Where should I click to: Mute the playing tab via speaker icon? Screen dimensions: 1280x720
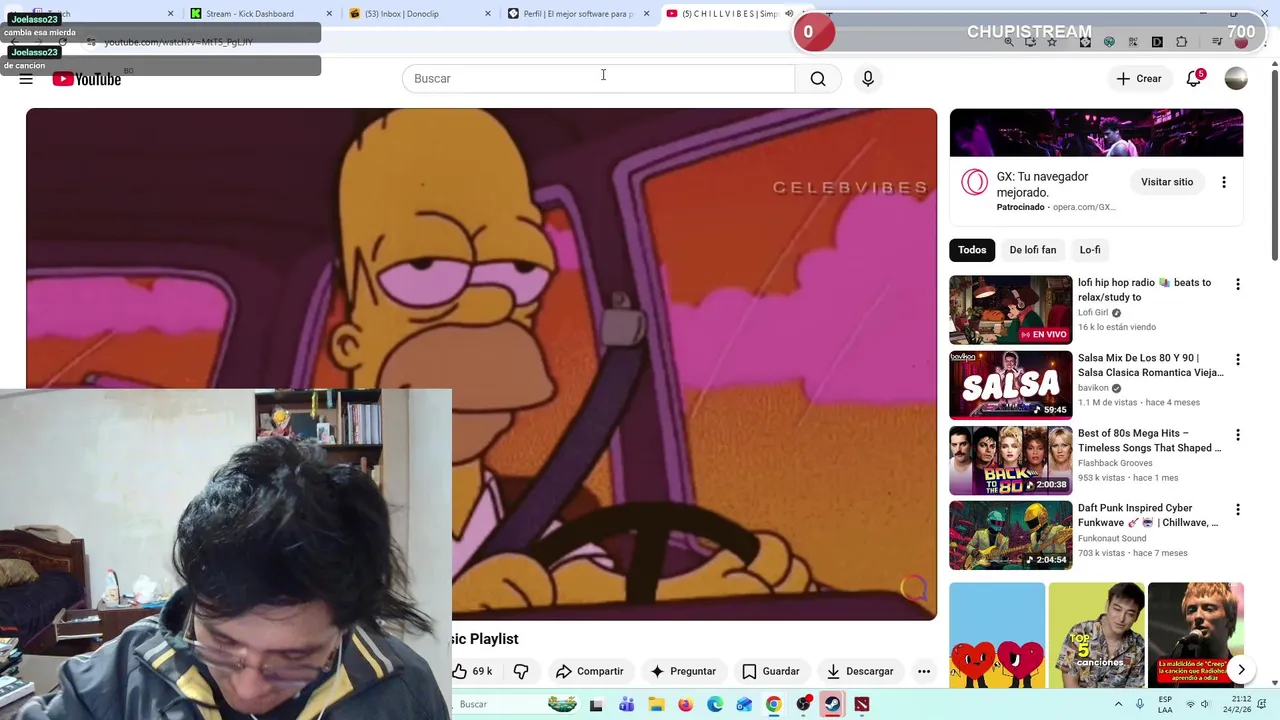pyautogui.click(x=789, y=14)
